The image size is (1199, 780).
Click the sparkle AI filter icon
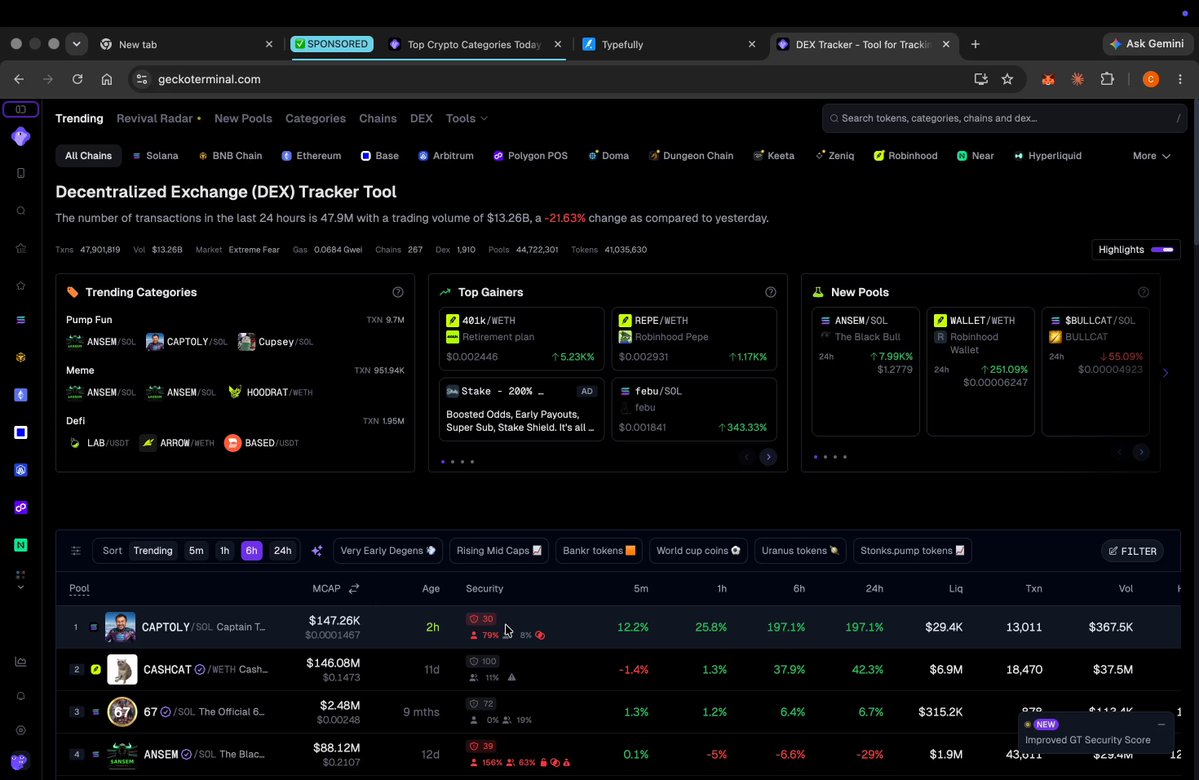317,551
